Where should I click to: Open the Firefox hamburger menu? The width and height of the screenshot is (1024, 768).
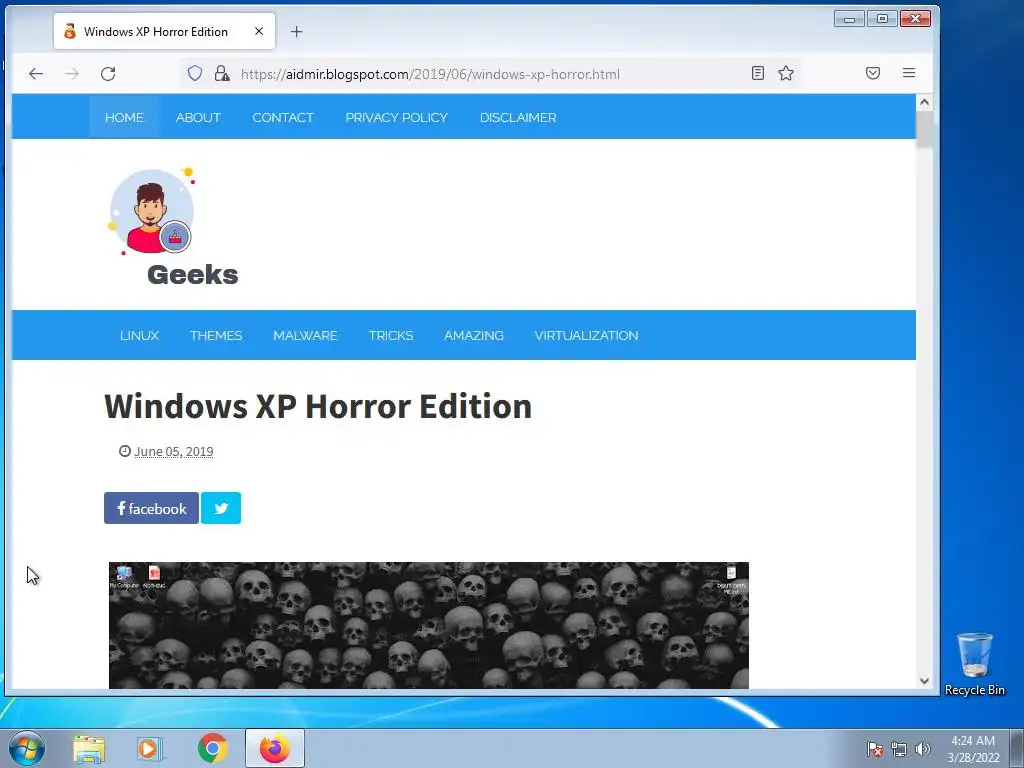point(908,73)
